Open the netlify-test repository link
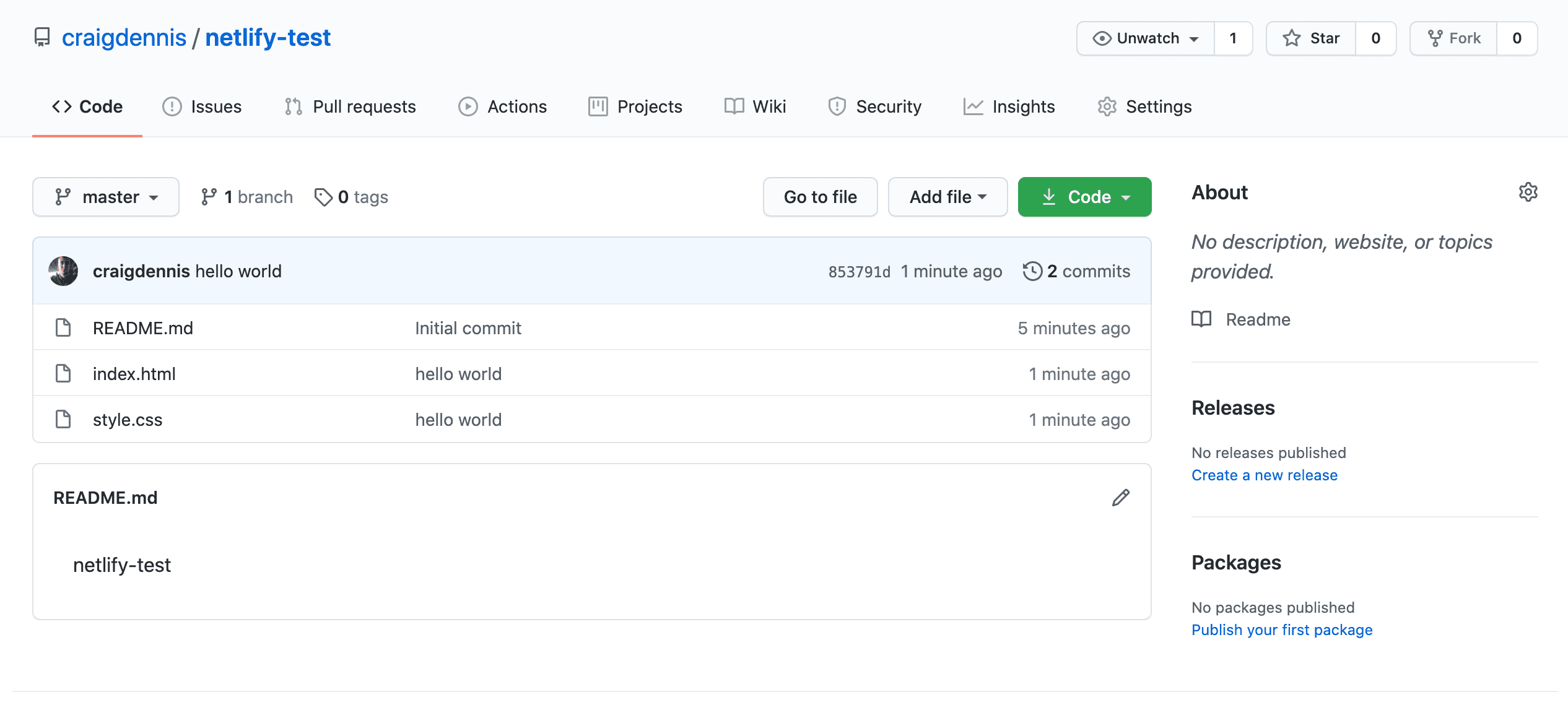 pyautogui.click(x=268, y=38)
